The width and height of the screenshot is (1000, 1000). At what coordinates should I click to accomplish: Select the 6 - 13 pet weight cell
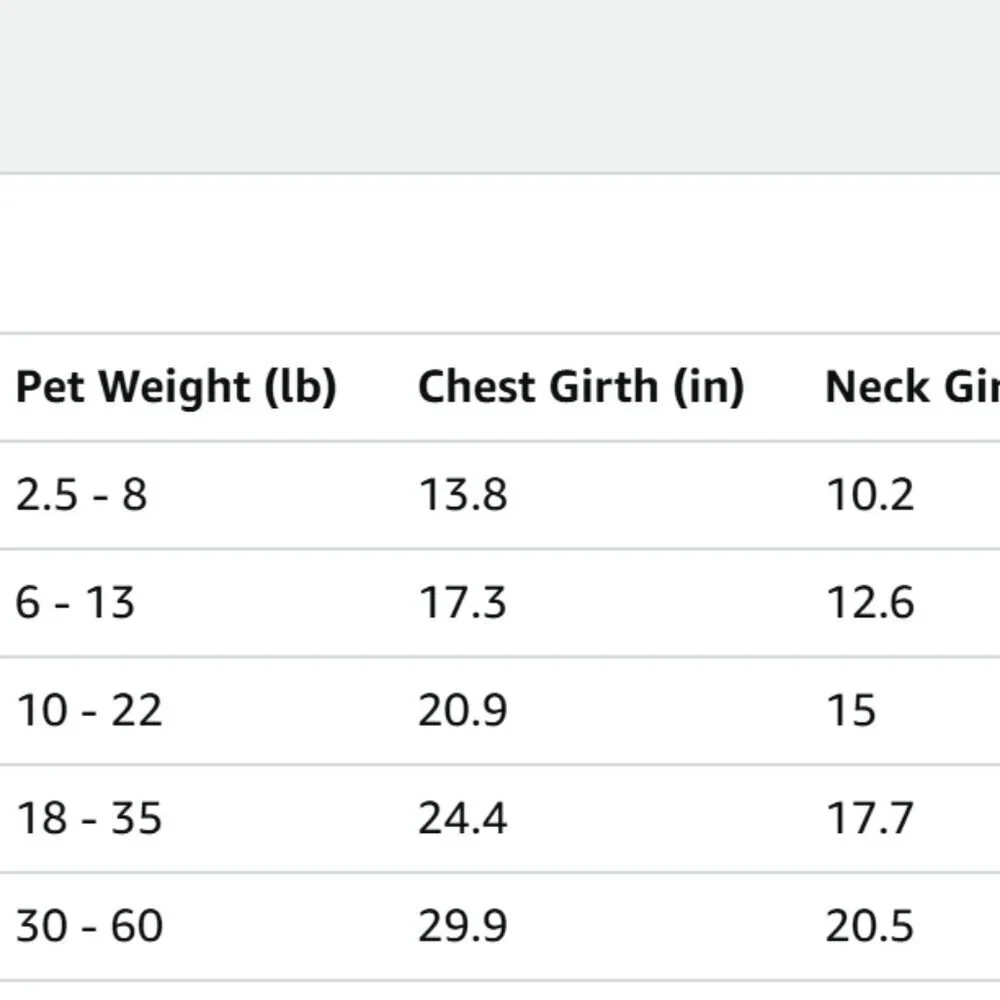[75, 602]
